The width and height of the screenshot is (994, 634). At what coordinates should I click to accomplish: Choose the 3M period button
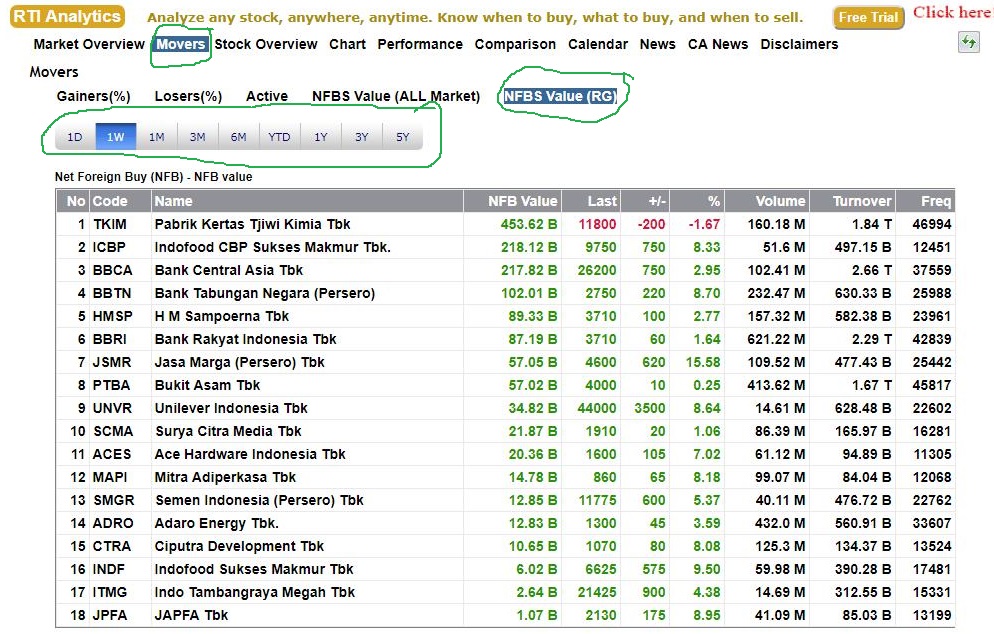coord(197,137)
